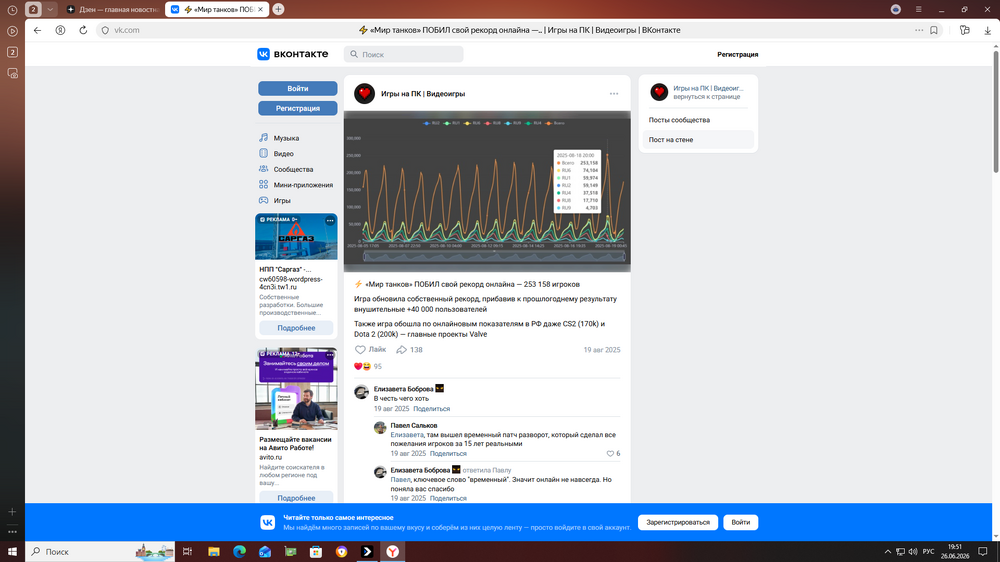Click Подробнее under the Avito ad

[296, 498]
